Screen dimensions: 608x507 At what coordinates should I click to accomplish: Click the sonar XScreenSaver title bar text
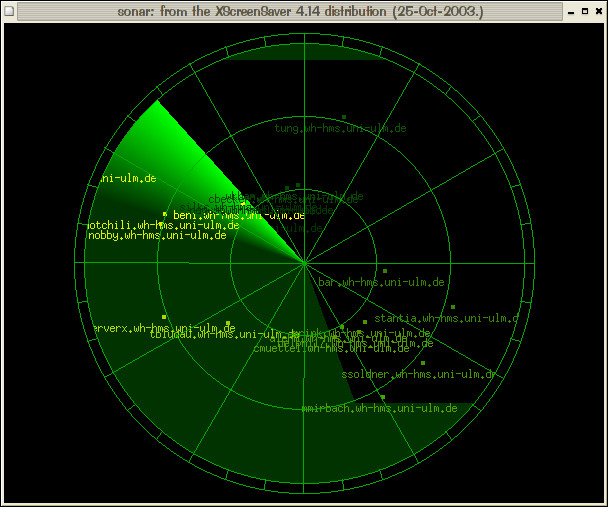click(301, 11)
